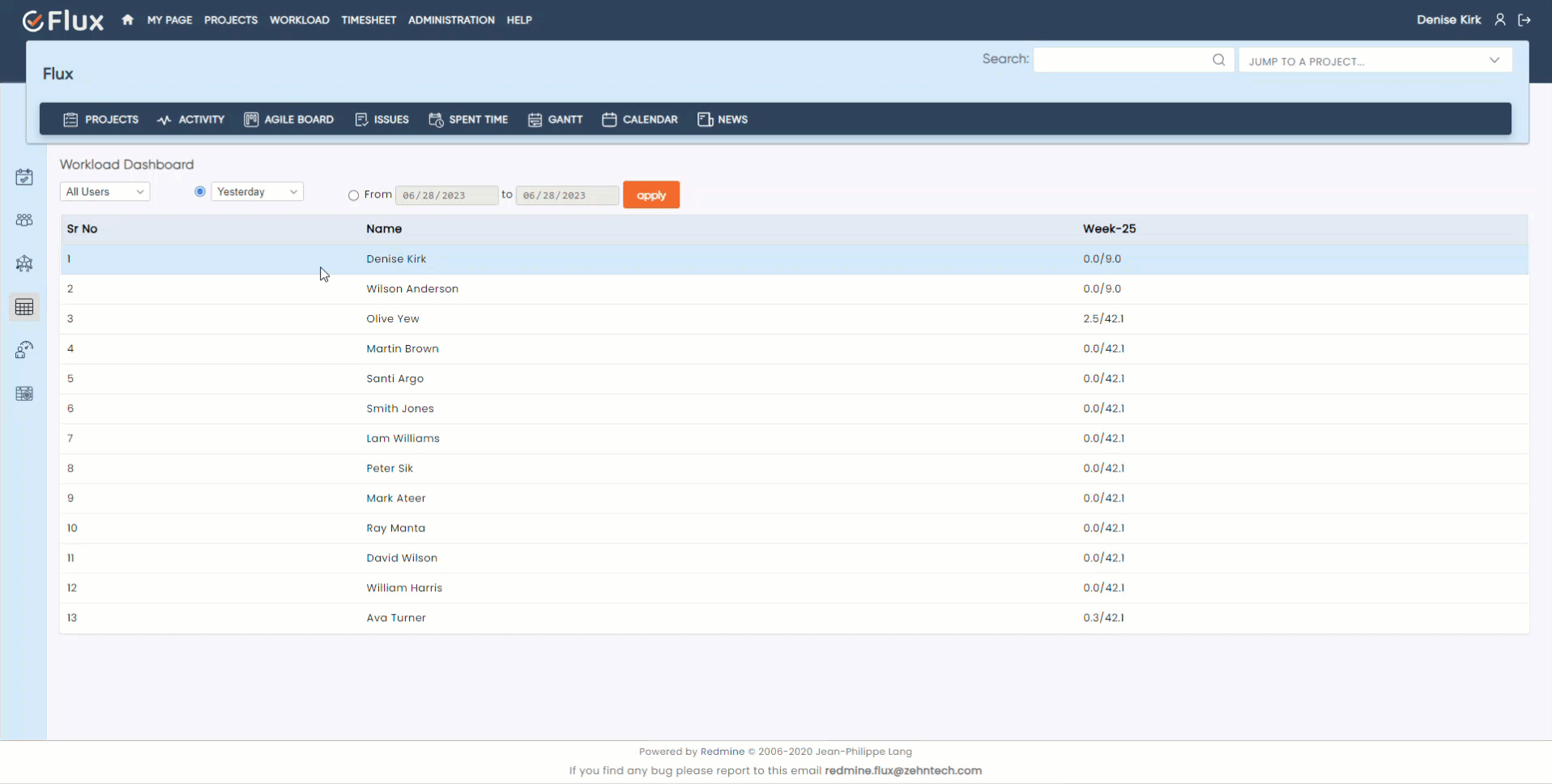Click the home icon in top navigation
1552x784 pixels.
127,20
